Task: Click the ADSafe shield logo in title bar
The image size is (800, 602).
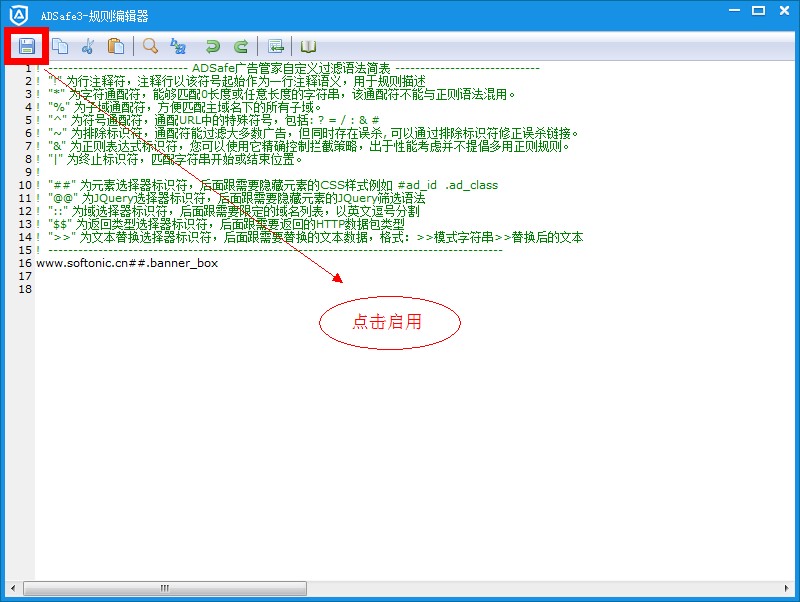Action: 19,15
